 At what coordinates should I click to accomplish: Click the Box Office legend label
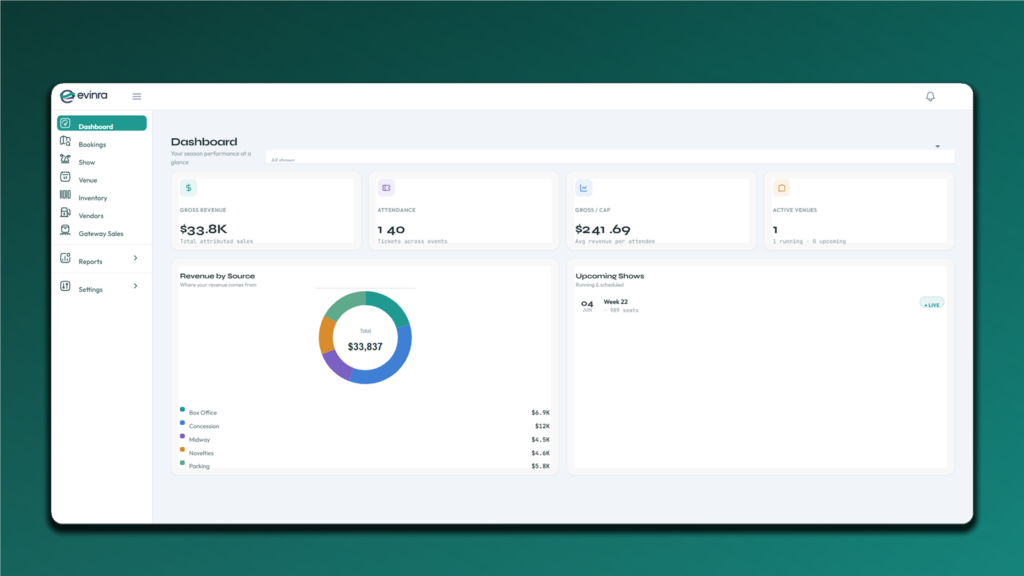coord(202,413)
